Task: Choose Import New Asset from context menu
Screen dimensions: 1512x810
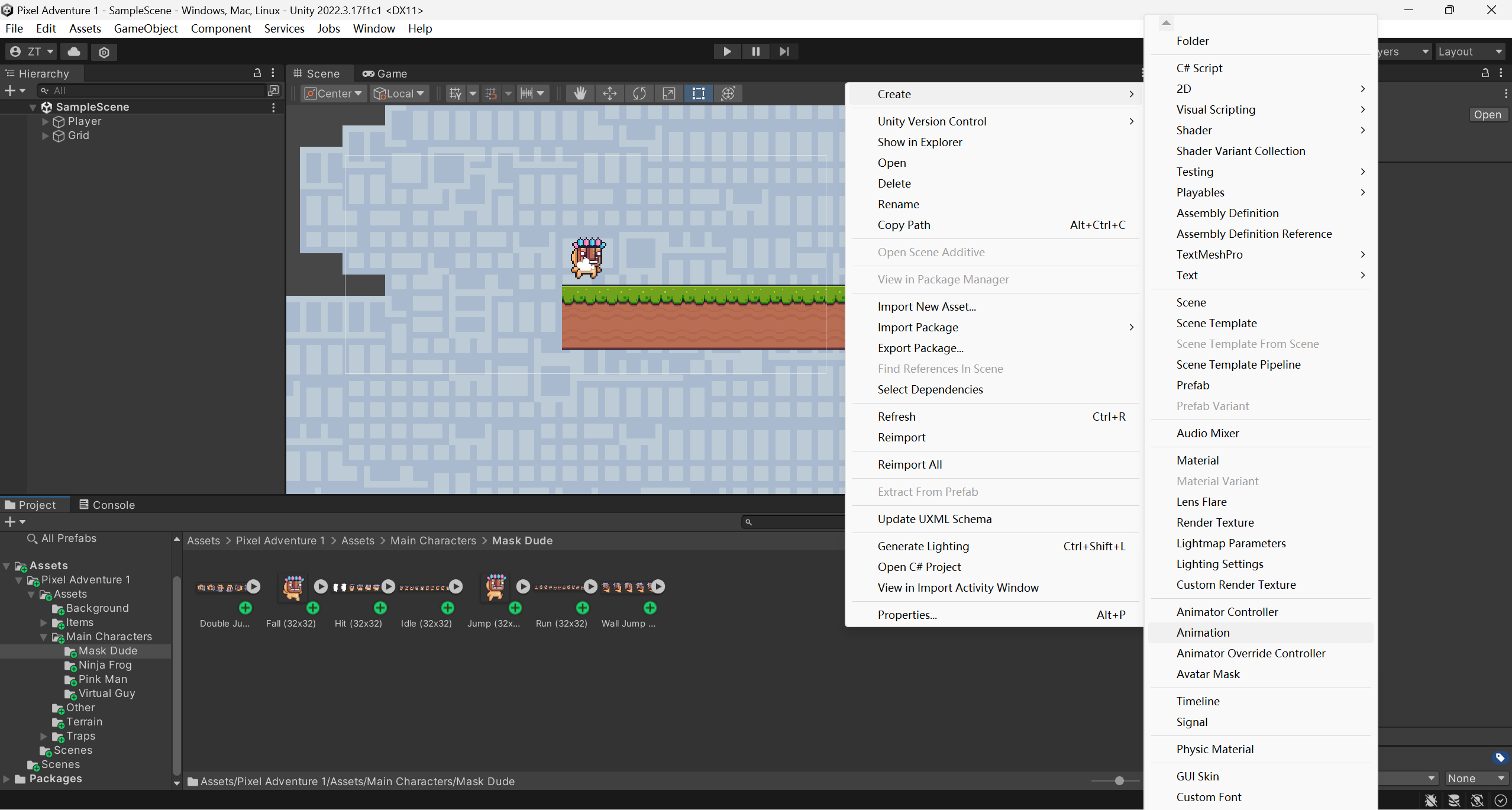Action: (x=926, y=306)
